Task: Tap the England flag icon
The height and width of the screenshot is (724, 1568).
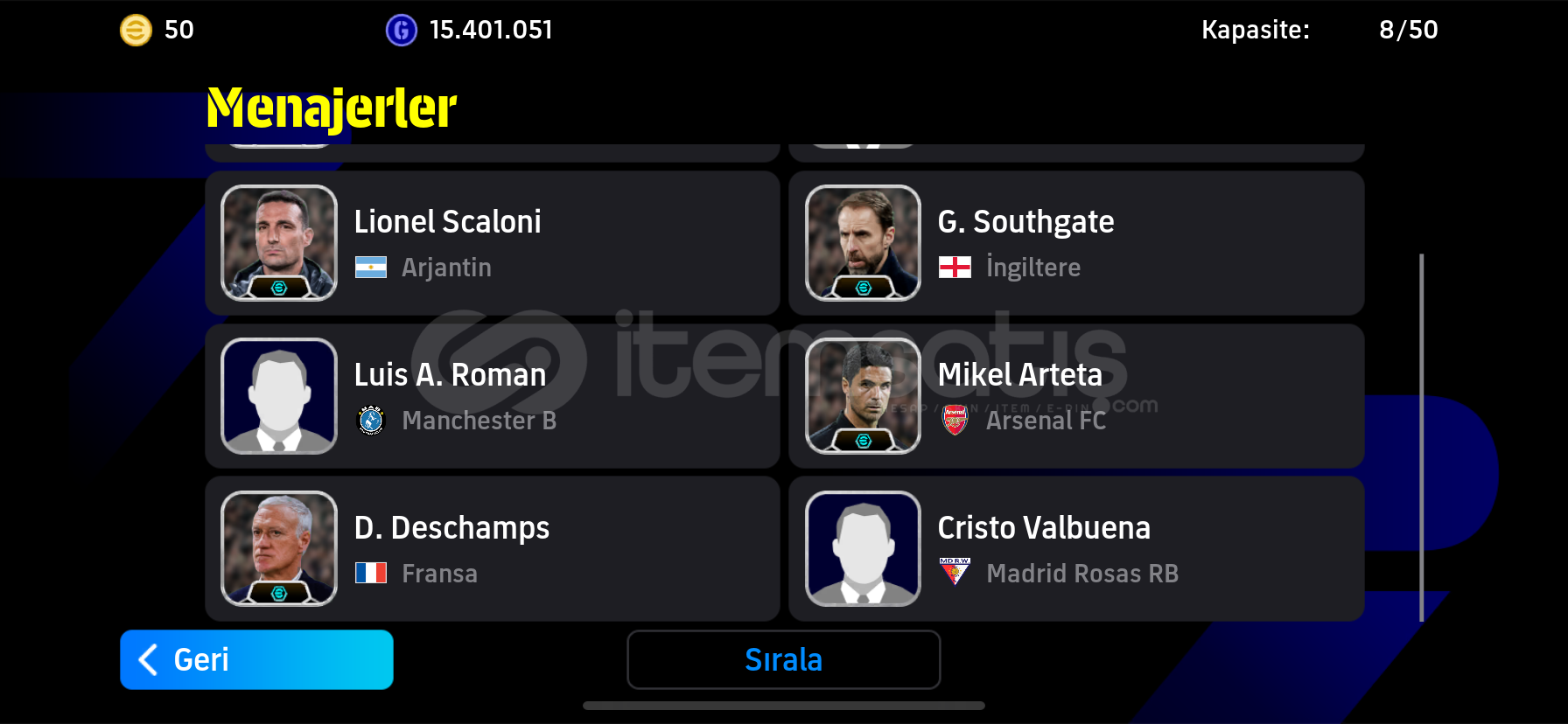Action: (955, 268)
